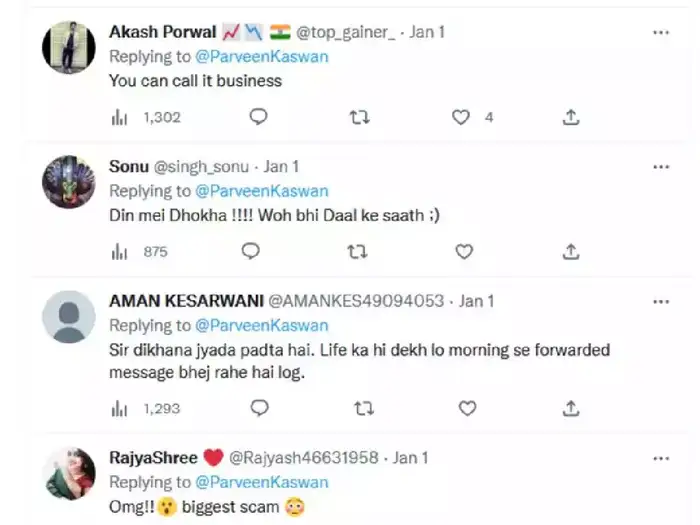
Task: Open more options for AMAN KESARWANI's tweet
Action: [661, 301]
